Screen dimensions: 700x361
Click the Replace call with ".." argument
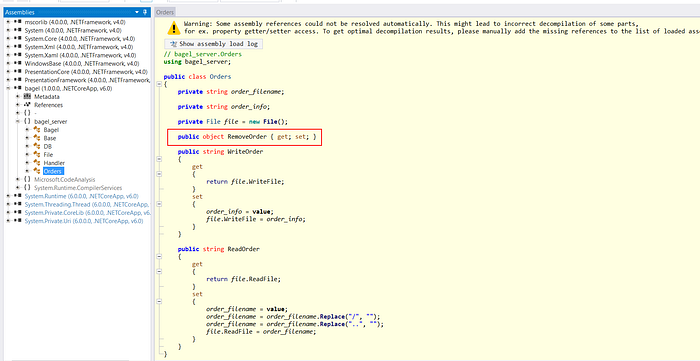[x=333, y=324]
